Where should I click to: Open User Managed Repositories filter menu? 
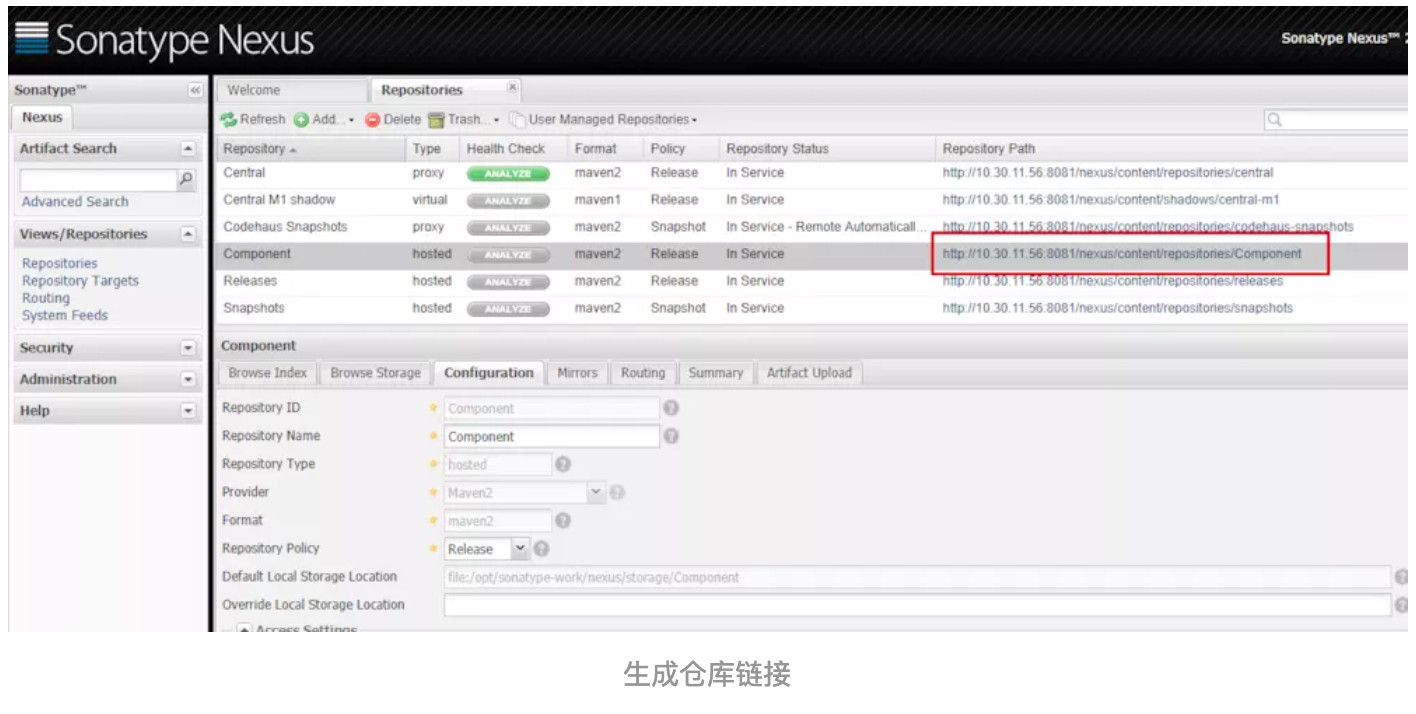(x=603, y=119)
